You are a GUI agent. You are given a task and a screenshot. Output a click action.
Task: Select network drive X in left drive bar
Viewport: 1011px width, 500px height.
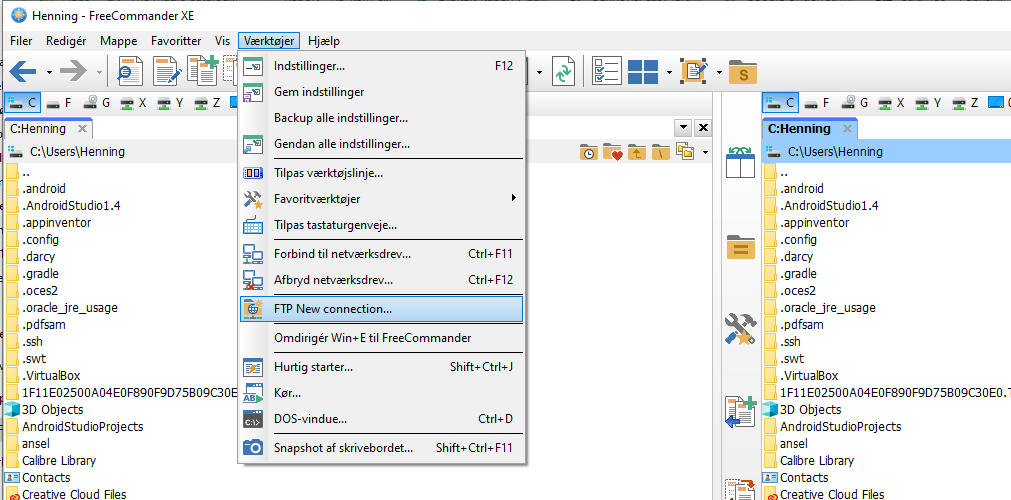pyautogui.click(x=134, y=103)
